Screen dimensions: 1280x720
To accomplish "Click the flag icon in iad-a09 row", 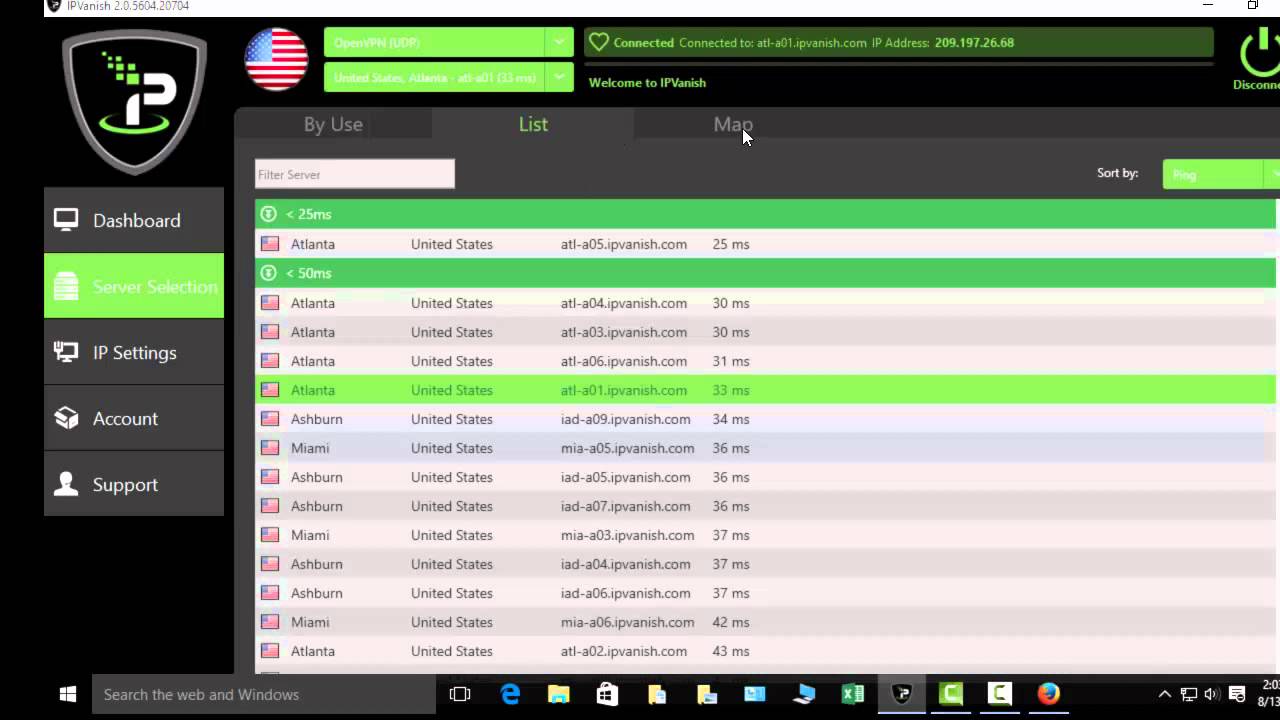I will (270, 419).
